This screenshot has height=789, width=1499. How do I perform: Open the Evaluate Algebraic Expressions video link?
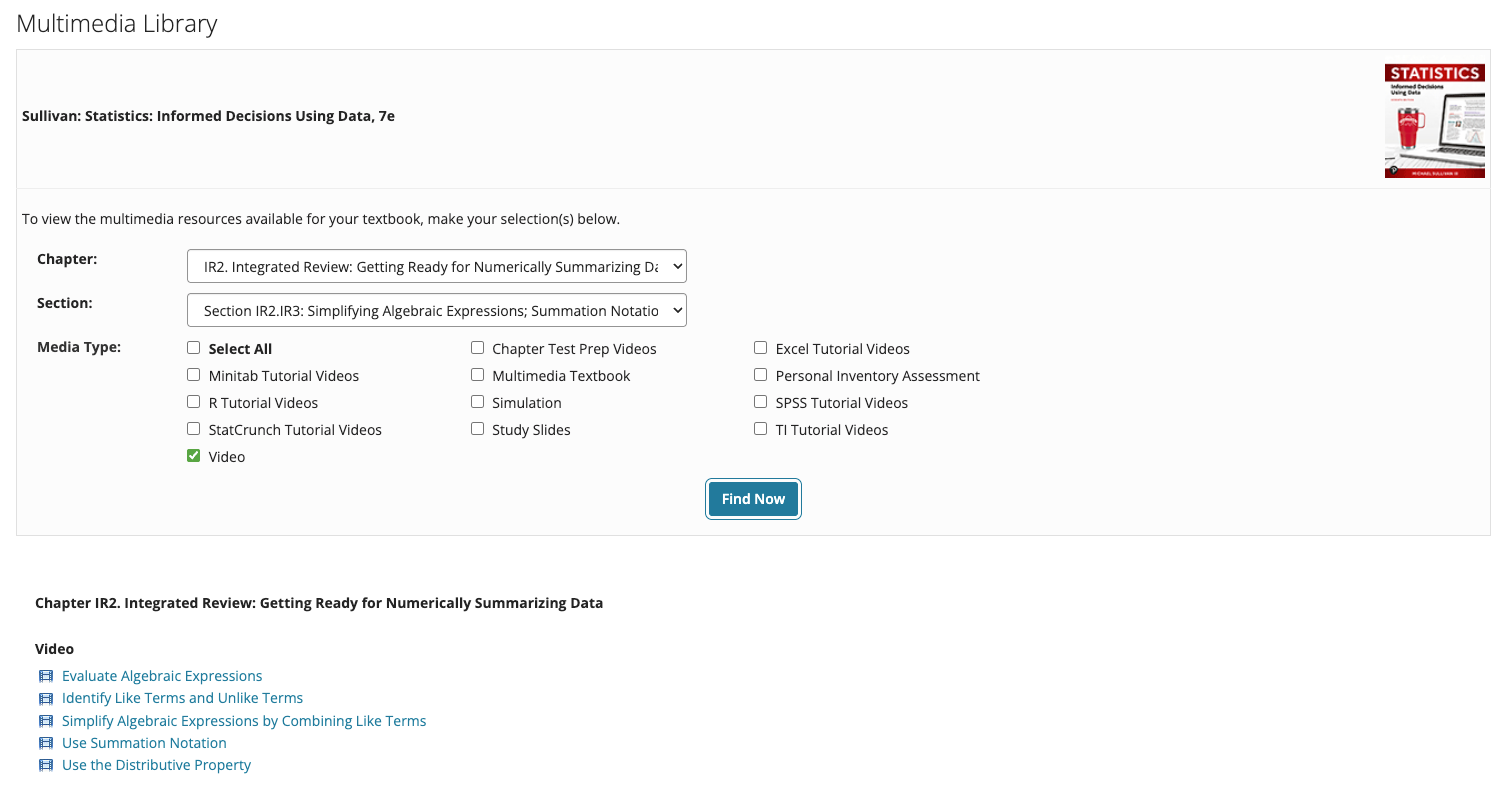(162, 677)
